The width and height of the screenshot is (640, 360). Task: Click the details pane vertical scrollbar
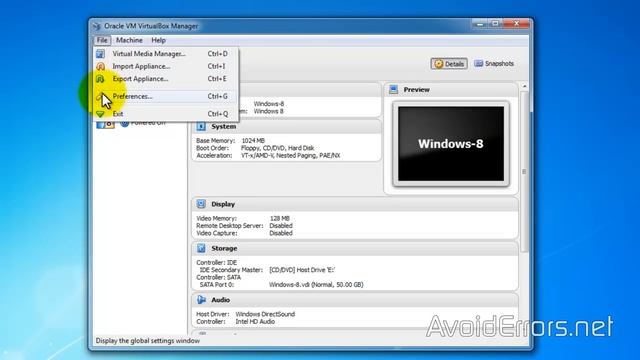(524, 171)
